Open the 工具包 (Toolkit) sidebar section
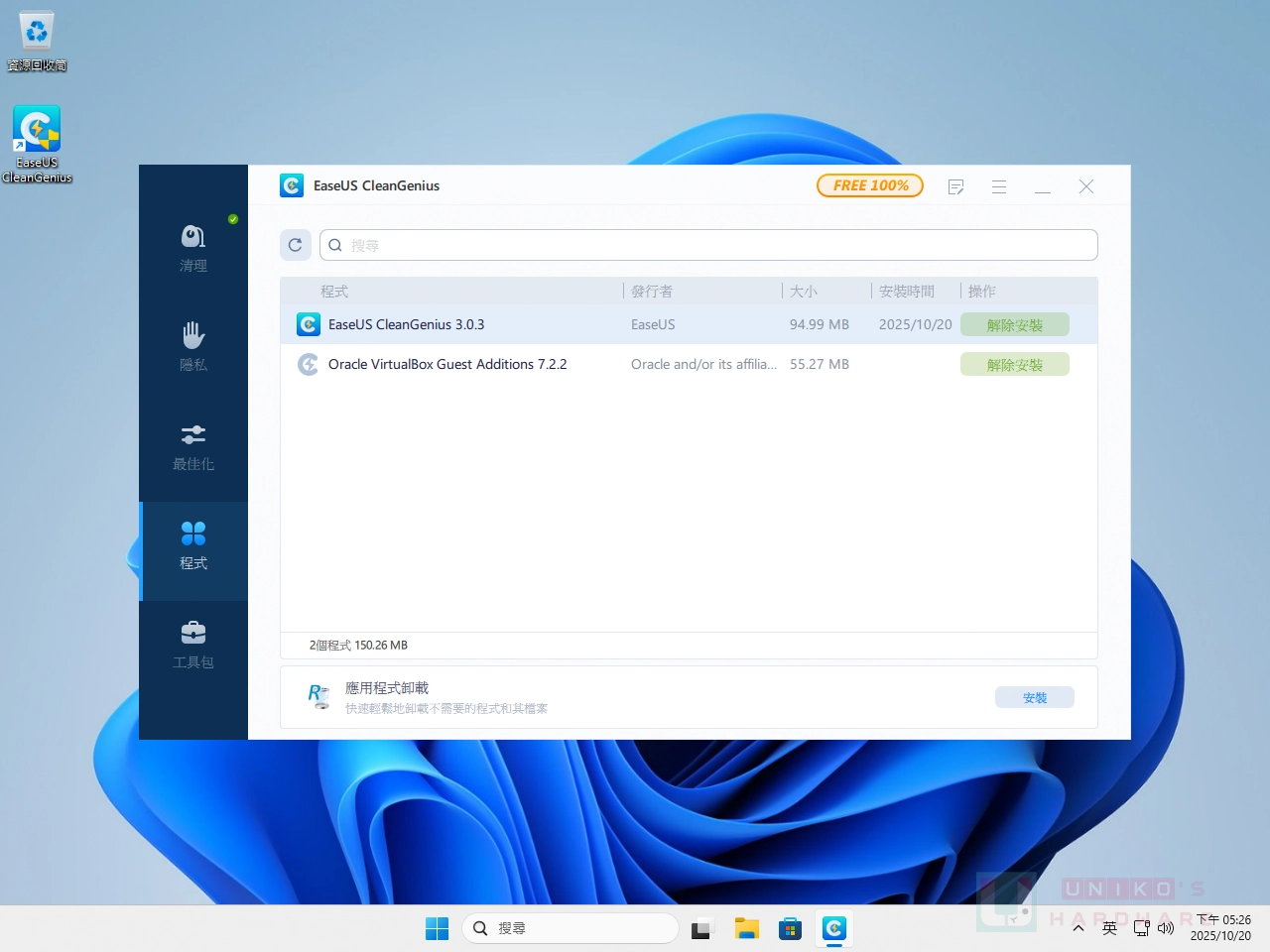 [x=193, y=645]
